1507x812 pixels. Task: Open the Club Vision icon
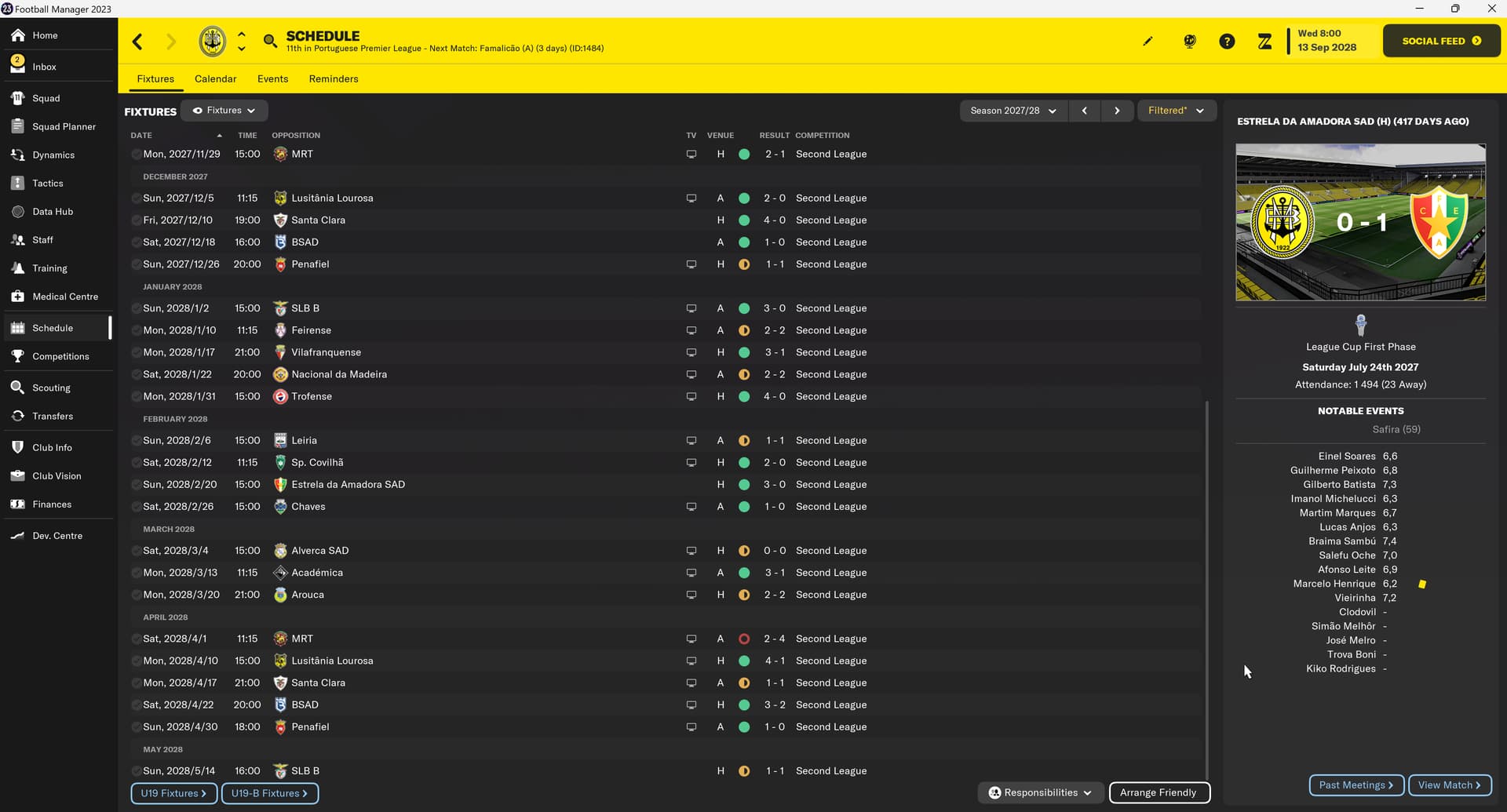click(18, 475)
